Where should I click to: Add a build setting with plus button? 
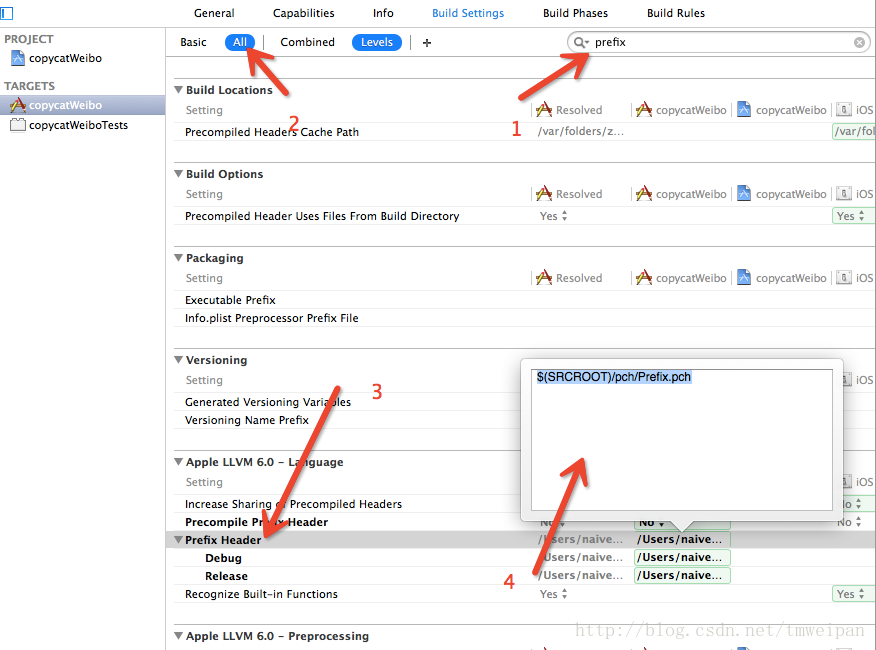427,42
